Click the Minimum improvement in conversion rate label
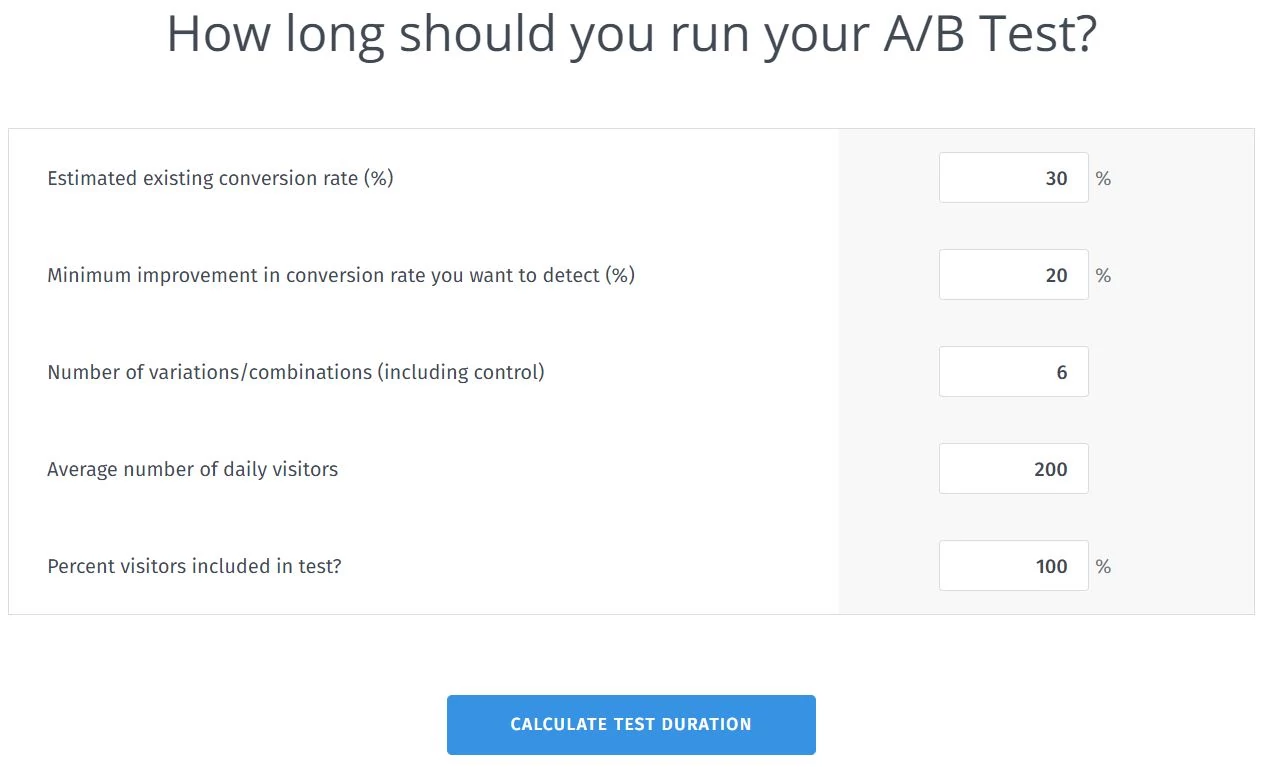1265x767 pixels. 340,275
